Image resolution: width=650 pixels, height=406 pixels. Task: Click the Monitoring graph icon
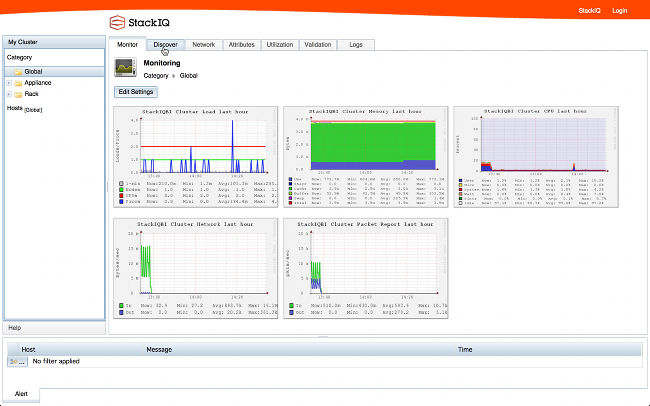125,68
